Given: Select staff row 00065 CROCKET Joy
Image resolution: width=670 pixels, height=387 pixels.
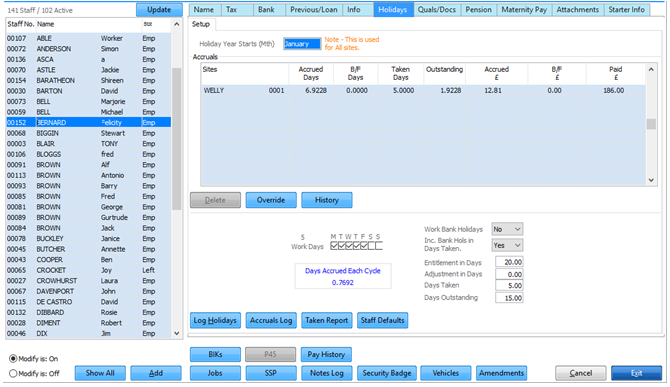Looking at the screenshot, I should pos(88,270).
